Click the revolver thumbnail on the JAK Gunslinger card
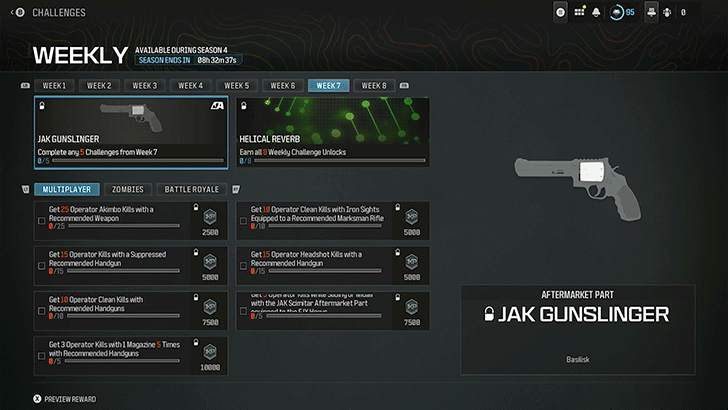Image resolution: width=728 pixels, height=410 pixels. click(x=131, y=116)
